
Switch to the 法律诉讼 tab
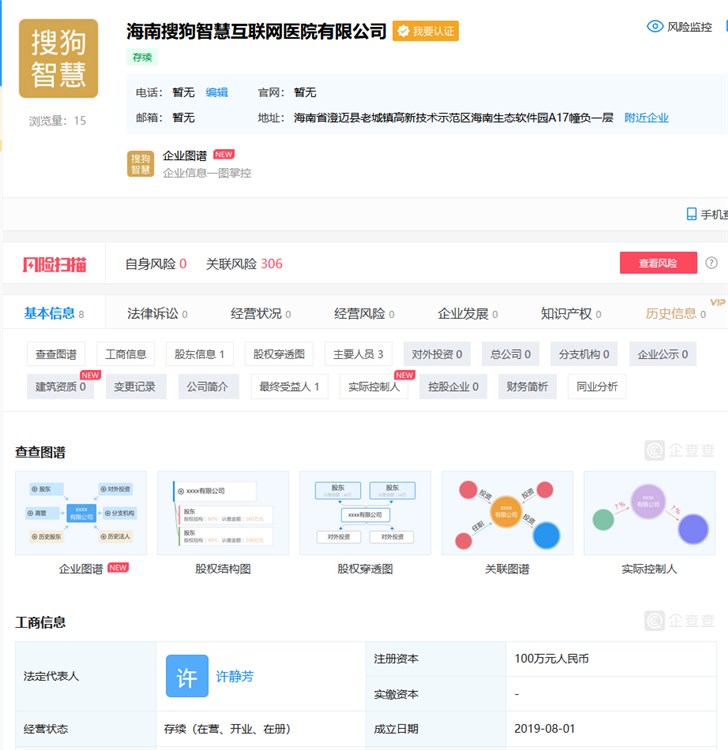(x=153, y=313)
